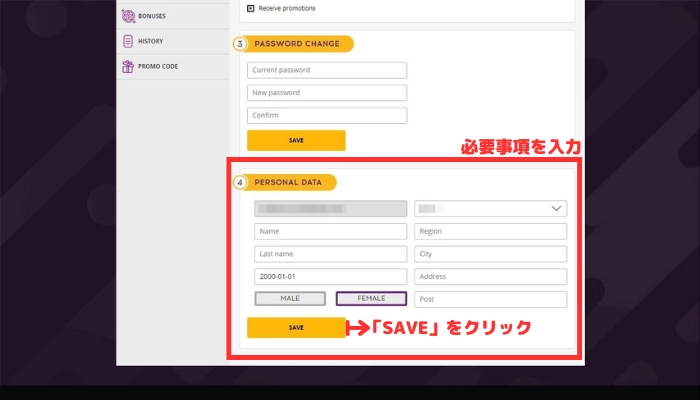Click the PERSONAL DATA section heading
This screenshot has height=400, width=700.
[288, 182]
